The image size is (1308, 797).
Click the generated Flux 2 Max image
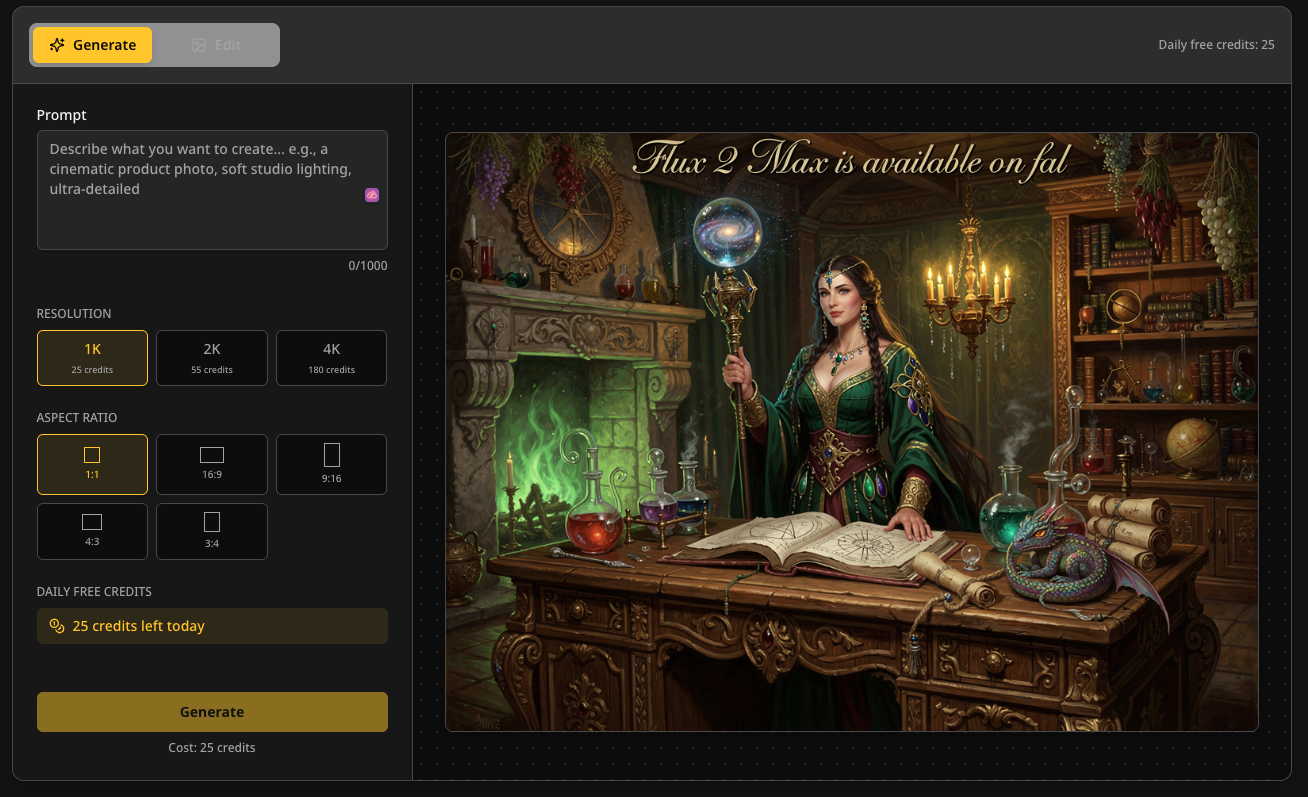[x=852, y=428]
